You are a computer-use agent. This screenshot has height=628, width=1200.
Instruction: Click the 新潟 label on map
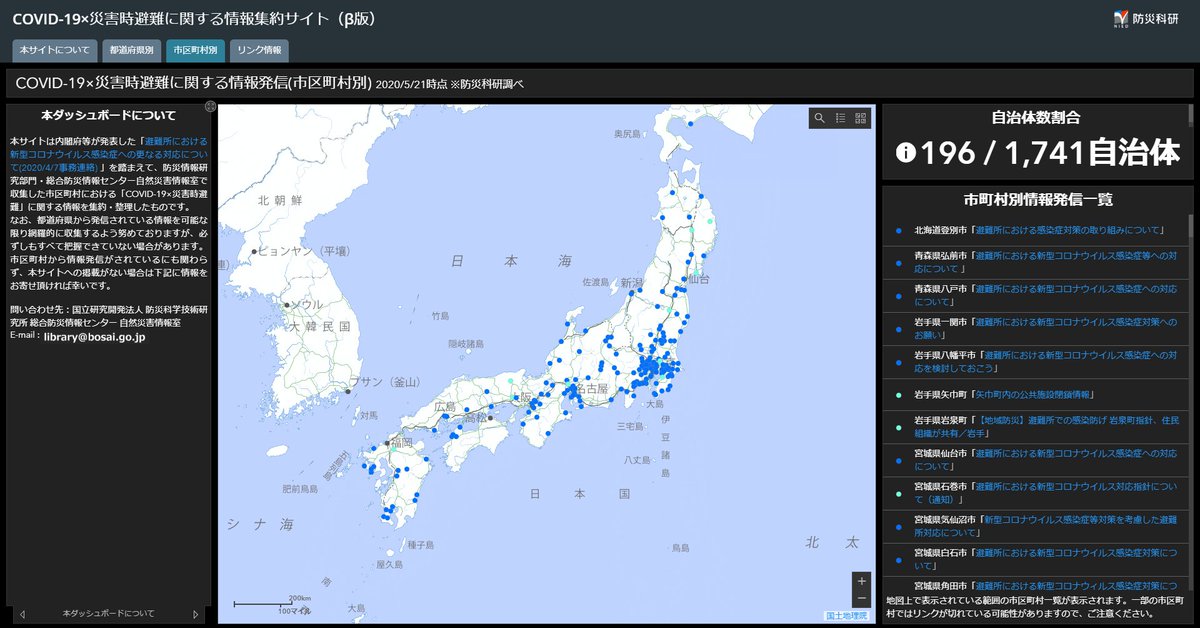click(x=630, y=282)
